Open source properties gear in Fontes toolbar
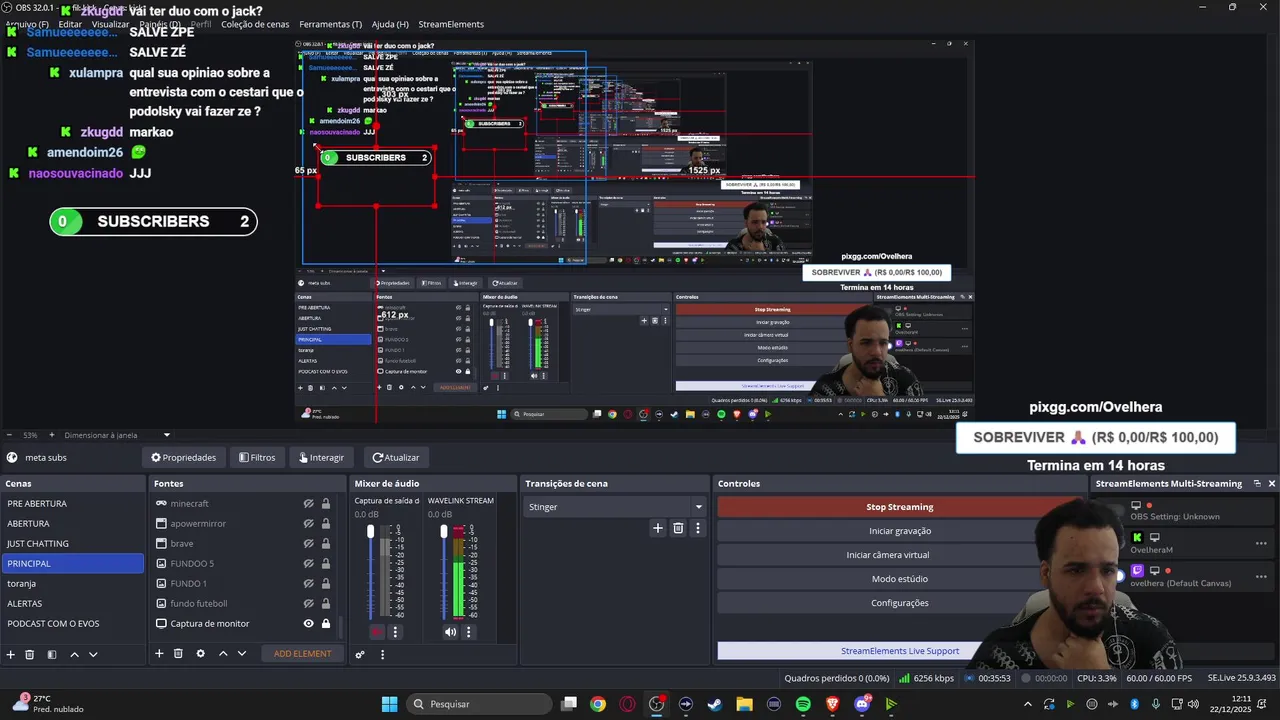 point(200,654)
